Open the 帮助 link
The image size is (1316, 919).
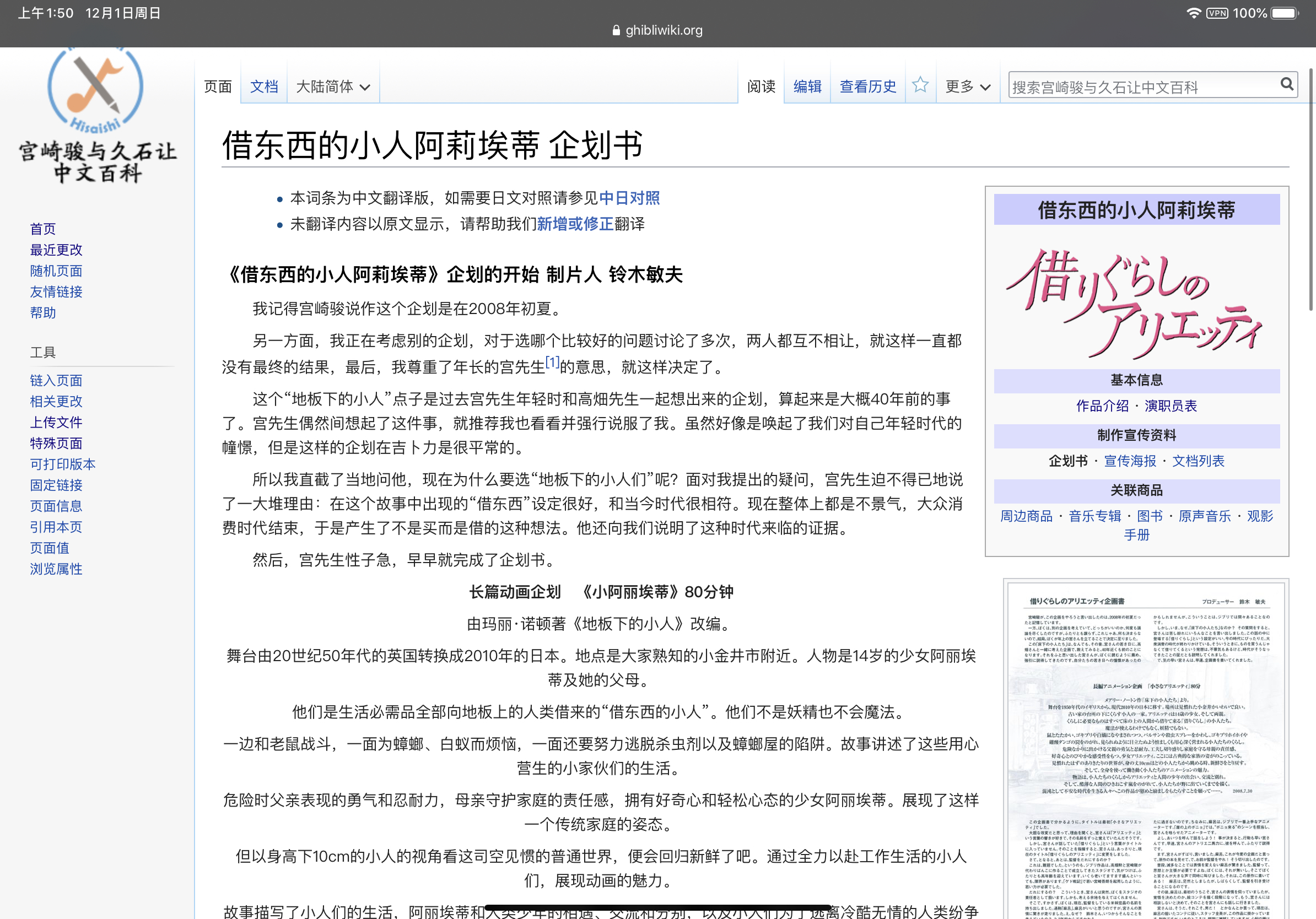[x=43, y=313]
